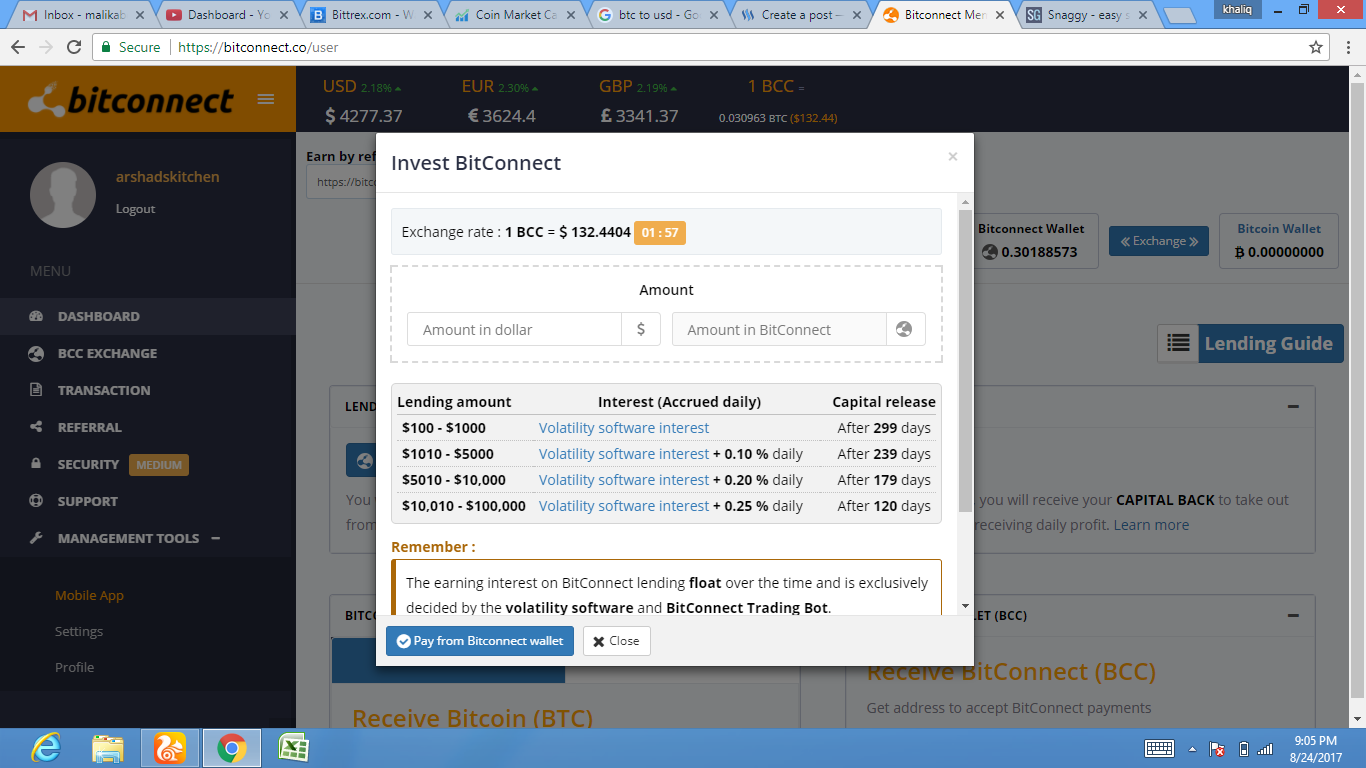The height and width of the screenshot is (768, 1366).
Task: Click the lock icon next to Security
Action: pyautogui.click(x=37, y=464)
